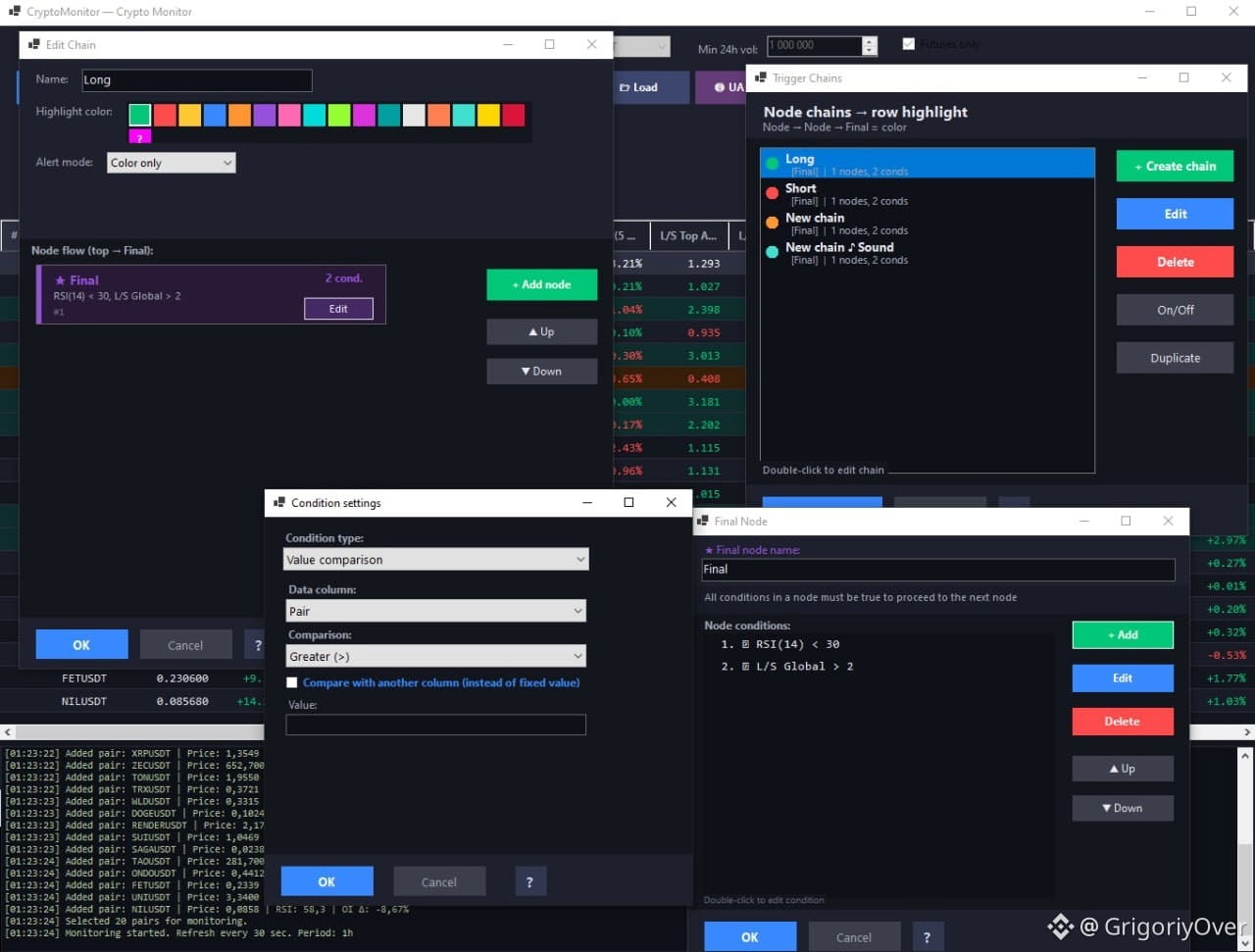Image resolution: width=1255 pixels, height=952 pixels.
Task: Enable 'Compare with another column' checkbox
Action: coord(292,682)
